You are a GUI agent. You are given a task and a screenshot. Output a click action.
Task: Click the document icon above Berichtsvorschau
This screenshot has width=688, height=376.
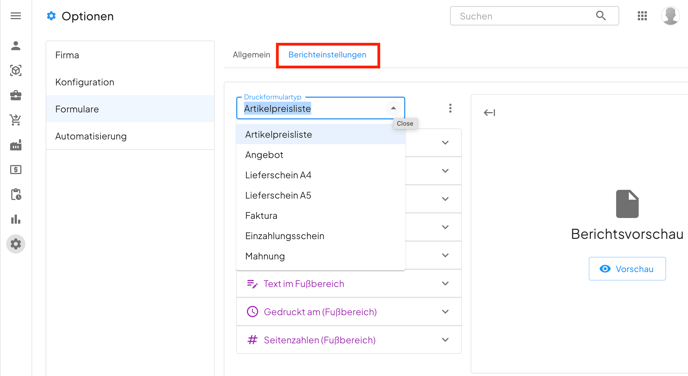coord(627,204)
